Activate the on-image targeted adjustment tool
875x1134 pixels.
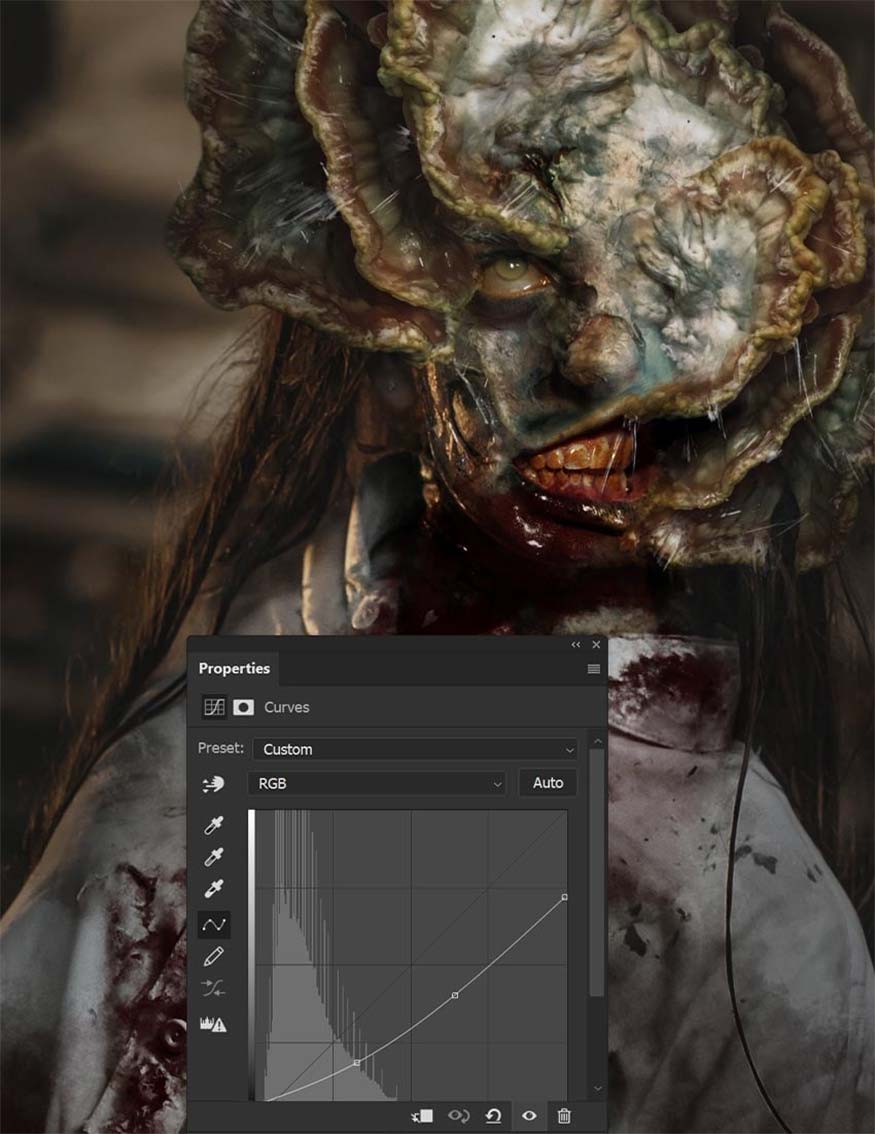click(x=213, y=783)
